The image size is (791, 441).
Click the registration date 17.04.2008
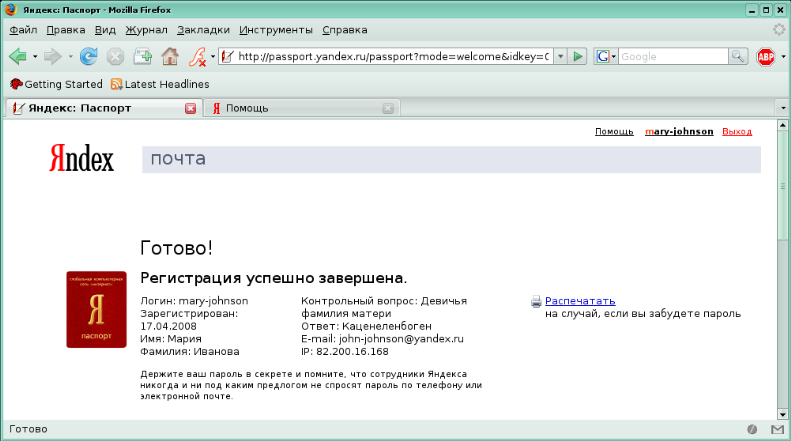coord(168,326)
